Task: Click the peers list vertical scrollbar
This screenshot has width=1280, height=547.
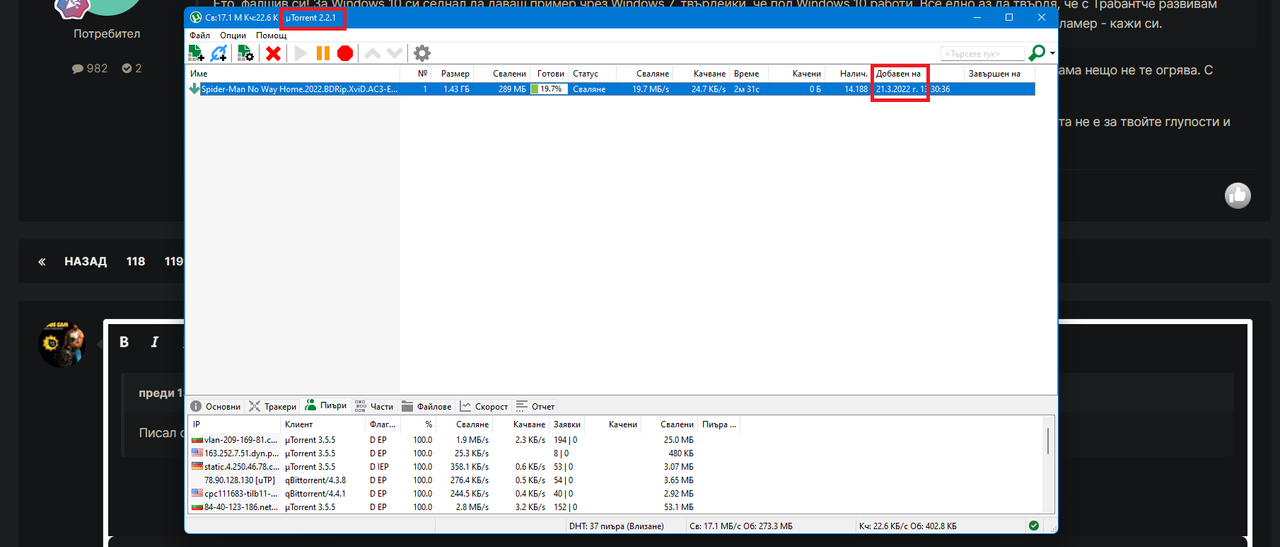Action: [1048, 440]
